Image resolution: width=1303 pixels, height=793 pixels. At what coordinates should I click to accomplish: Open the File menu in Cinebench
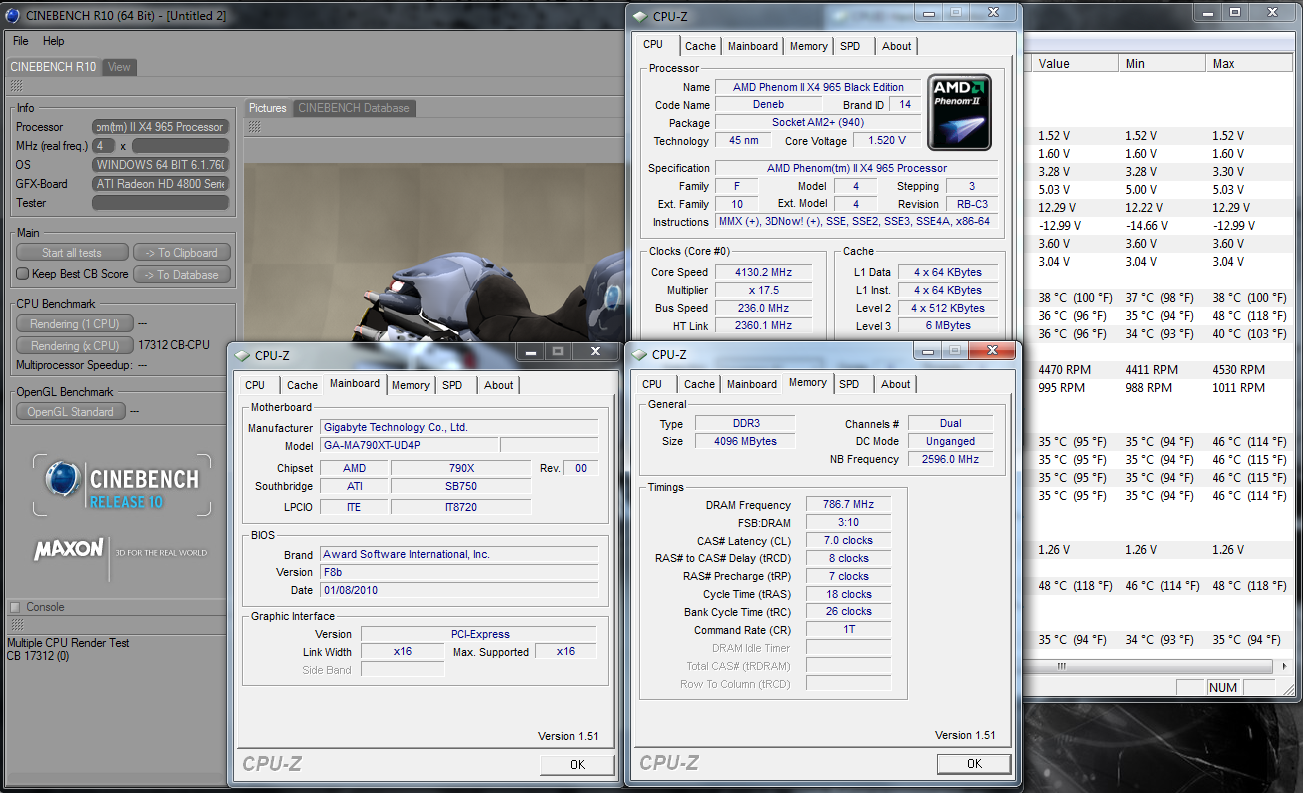click(20, 41)
